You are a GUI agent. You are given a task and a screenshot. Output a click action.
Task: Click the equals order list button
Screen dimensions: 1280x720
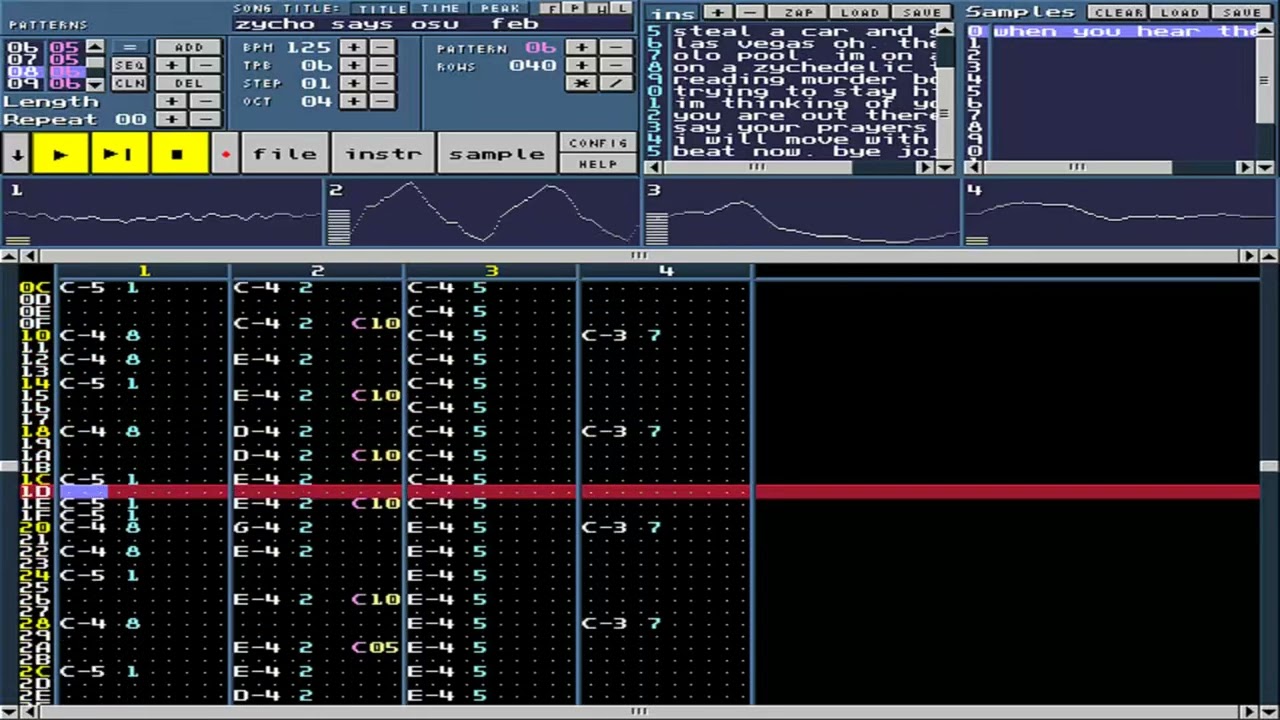click(x=129, y=47)
